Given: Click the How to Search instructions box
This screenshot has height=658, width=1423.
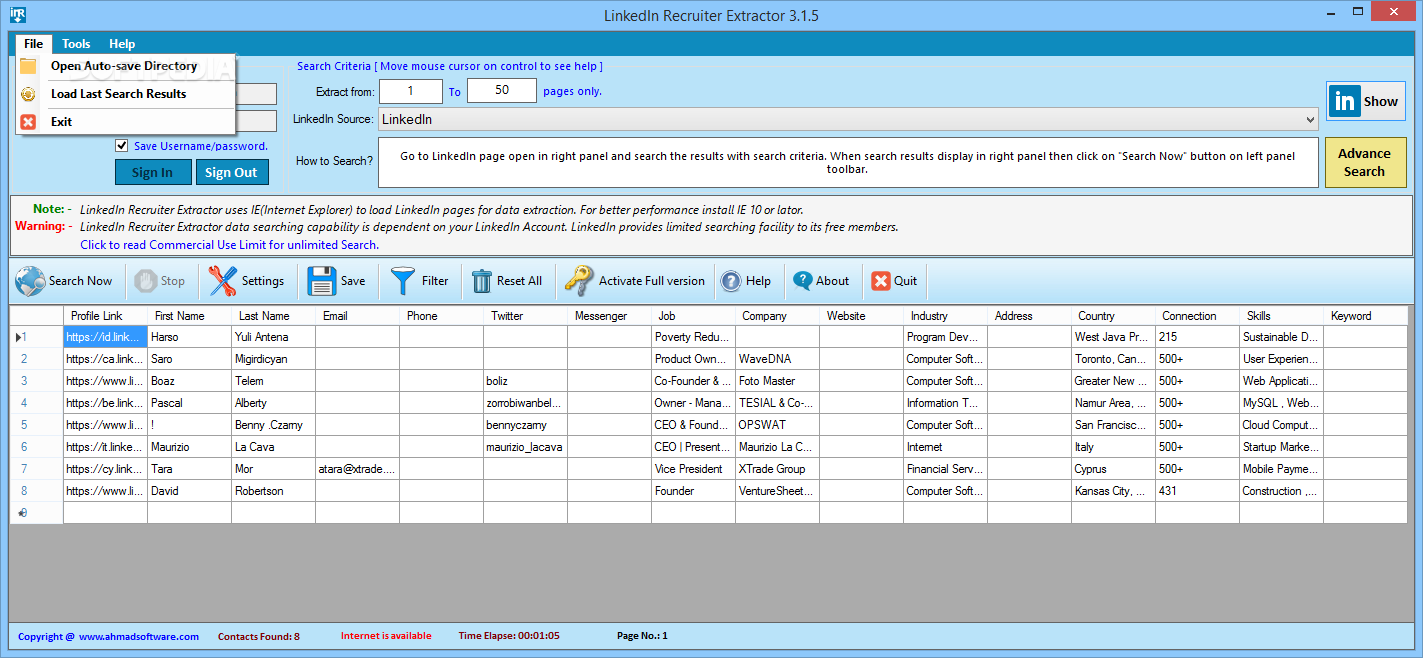Looking at the screenshot, I should point(848,162).
